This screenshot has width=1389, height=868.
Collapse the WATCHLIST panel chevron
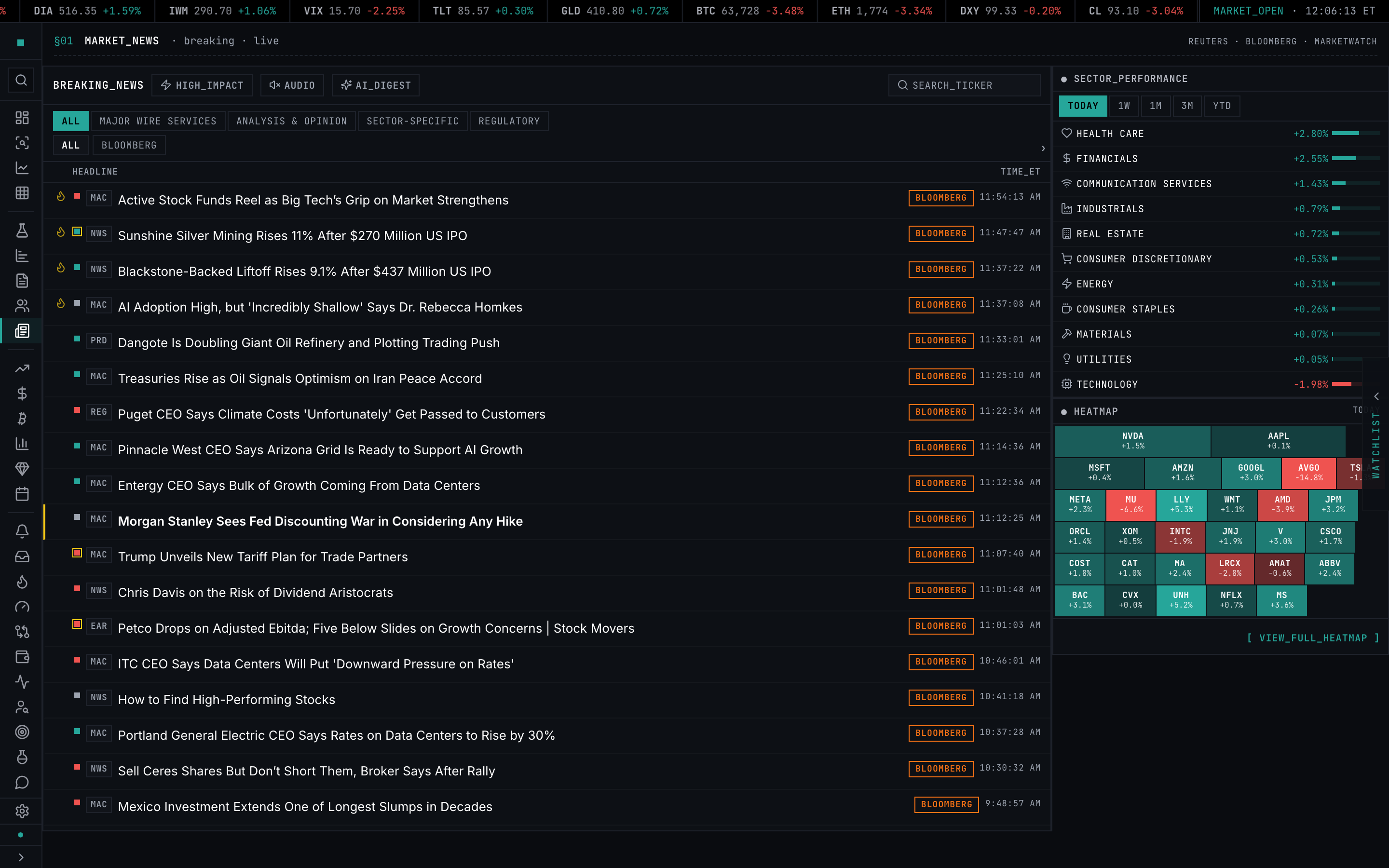[1376, 396]
